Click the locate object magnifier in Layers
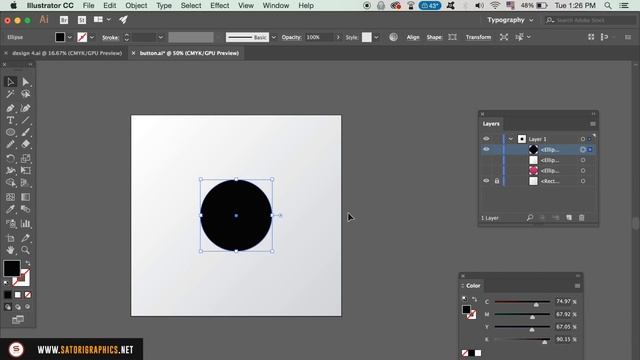 530,218
